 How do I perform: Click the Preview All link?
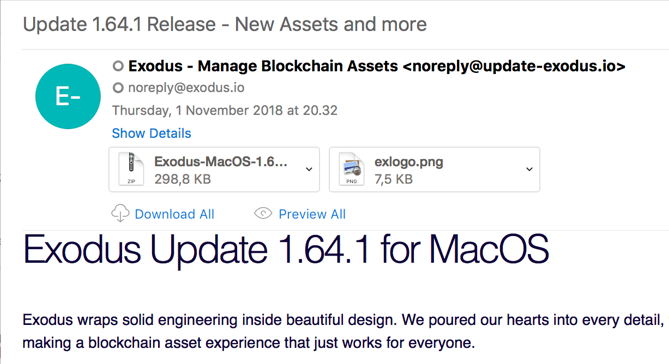coord(312,214)
